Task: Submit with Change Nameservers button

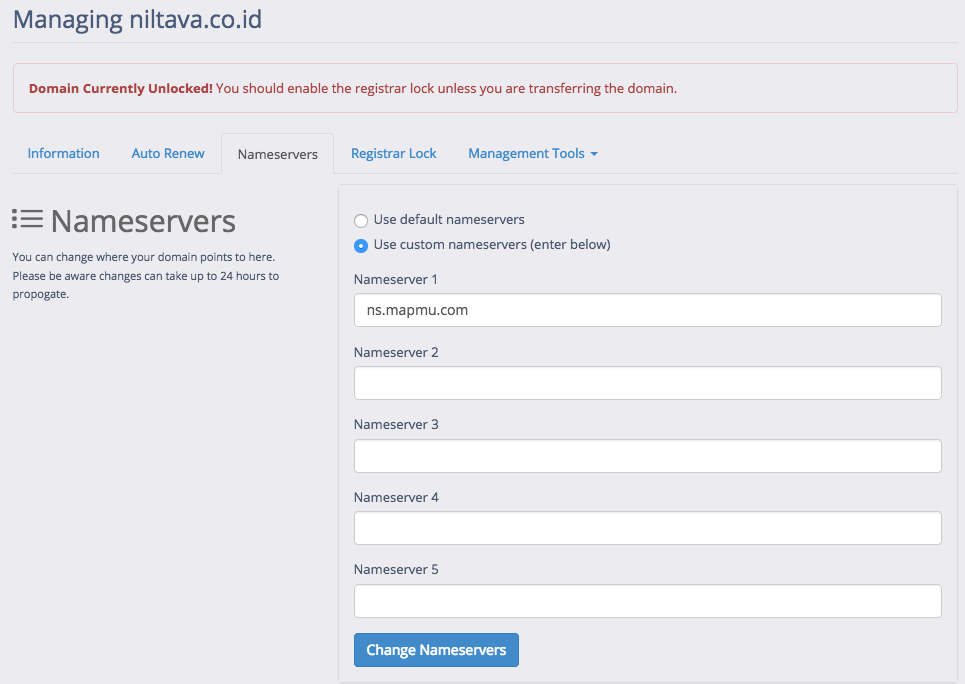Action: (x=436, y=650)
